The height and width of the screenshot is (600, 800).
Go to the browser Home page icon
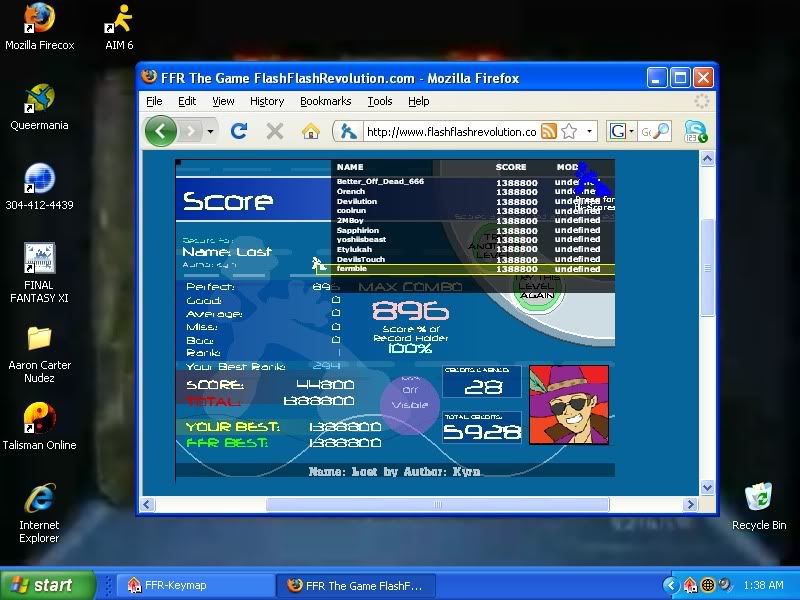(x=311, y=131)
